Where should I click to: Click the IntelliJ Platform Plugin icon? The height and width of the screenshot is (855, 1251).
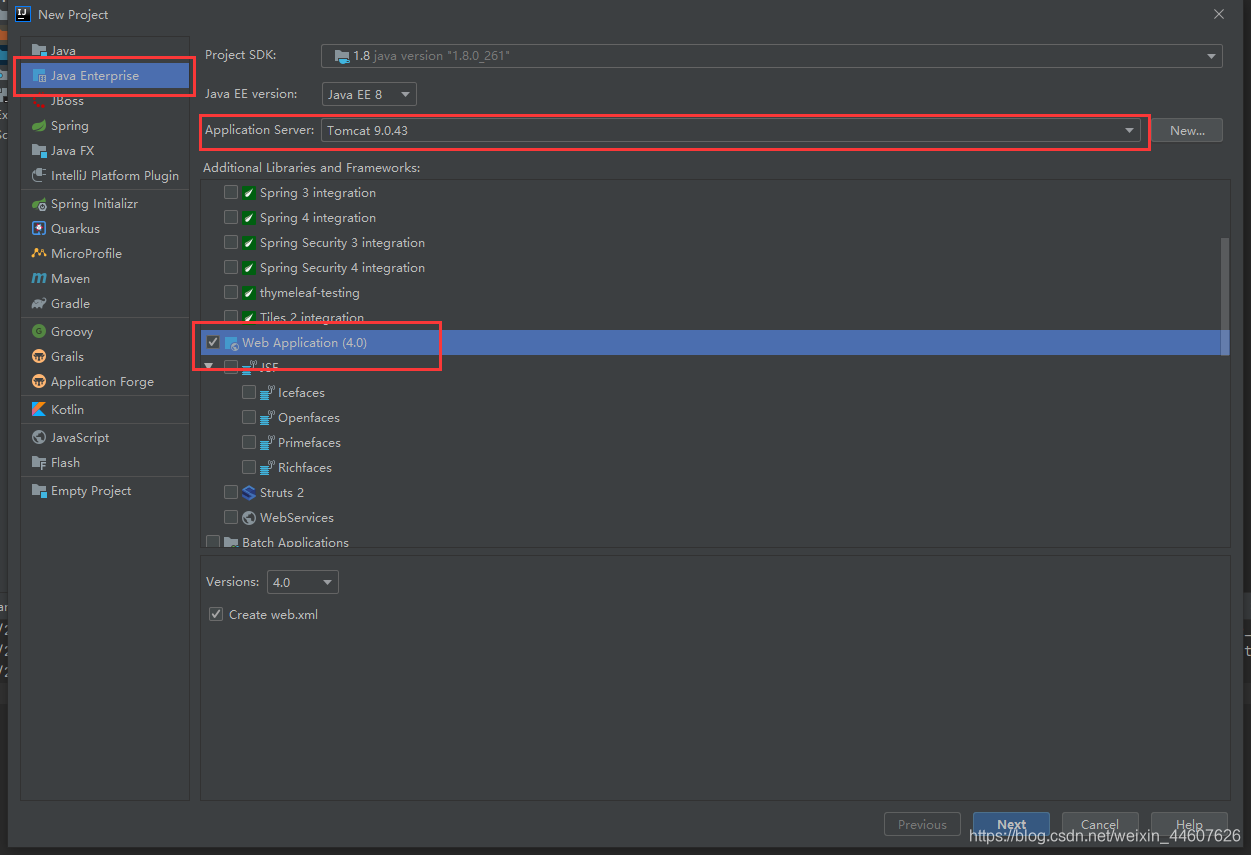coord(39,176)
